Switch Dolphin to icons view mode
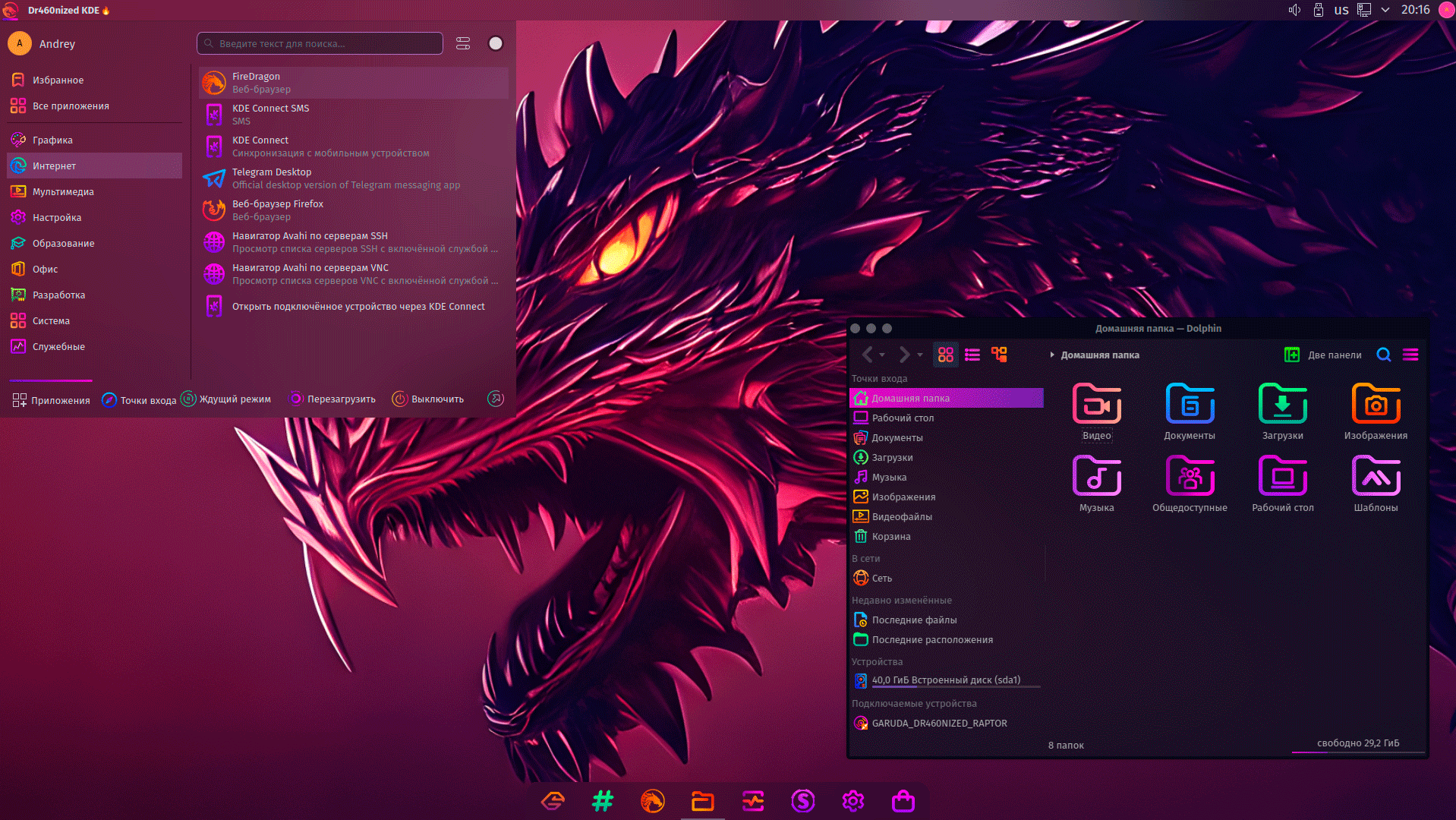 click(945, 355)
